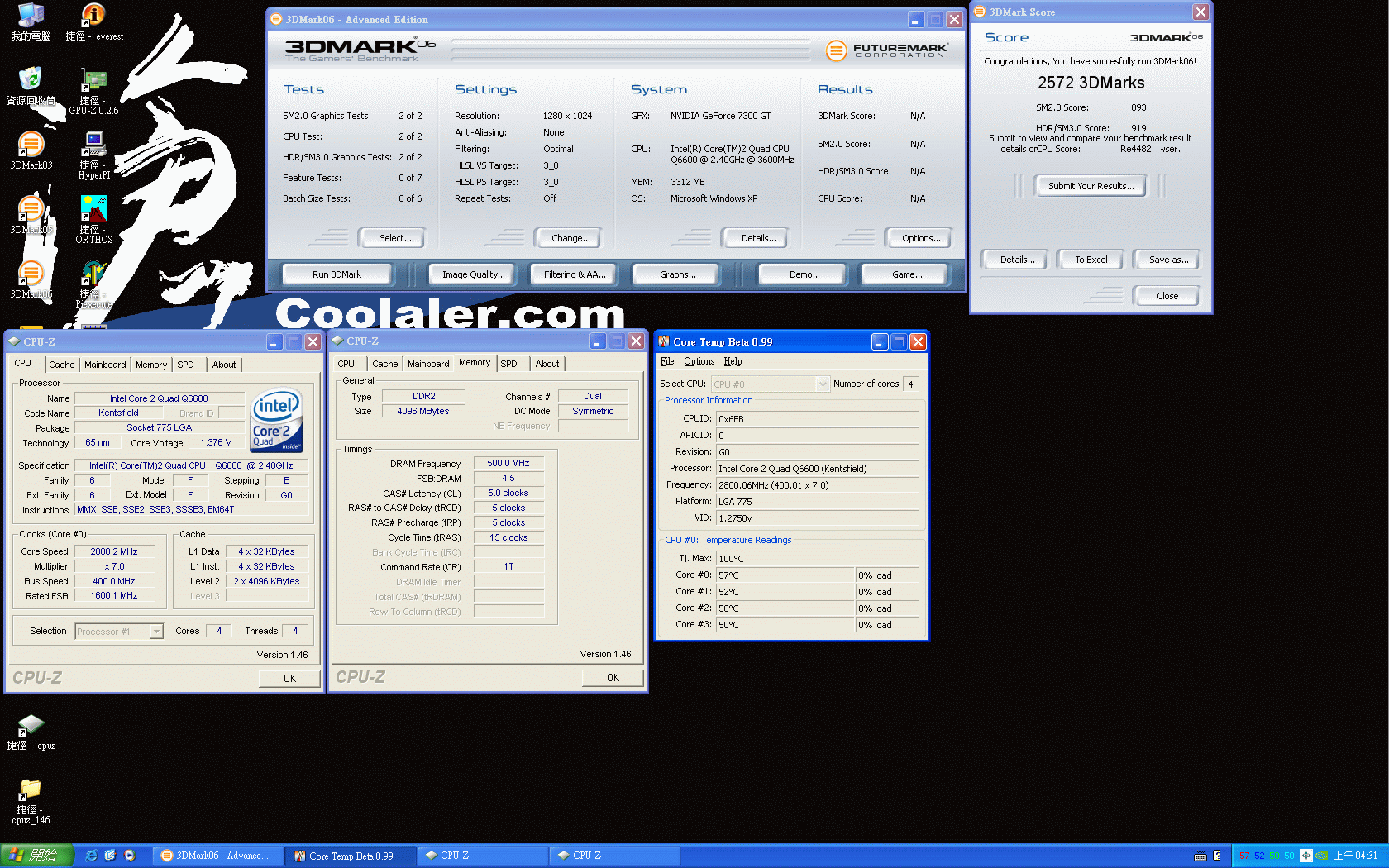
Task: Select the cpuz shortcut desktop icon
Action: pyautogui.click(x=31, y=732)
